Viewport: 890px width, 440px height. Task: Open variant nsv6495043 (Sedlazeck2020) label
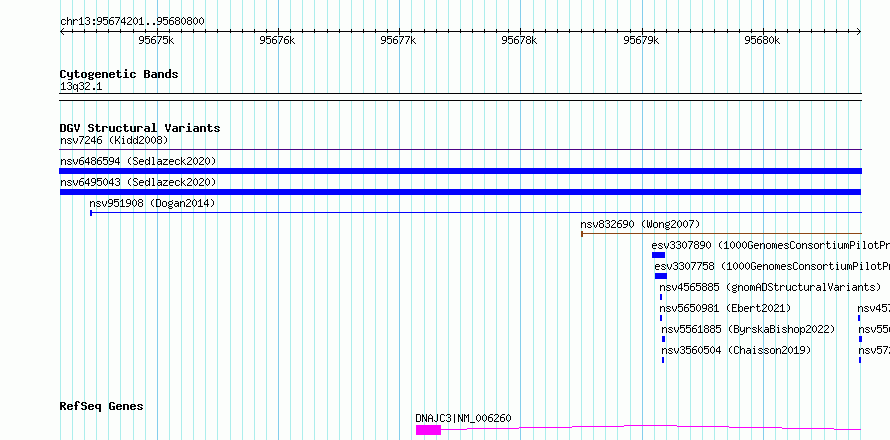[x=138, y=182]
